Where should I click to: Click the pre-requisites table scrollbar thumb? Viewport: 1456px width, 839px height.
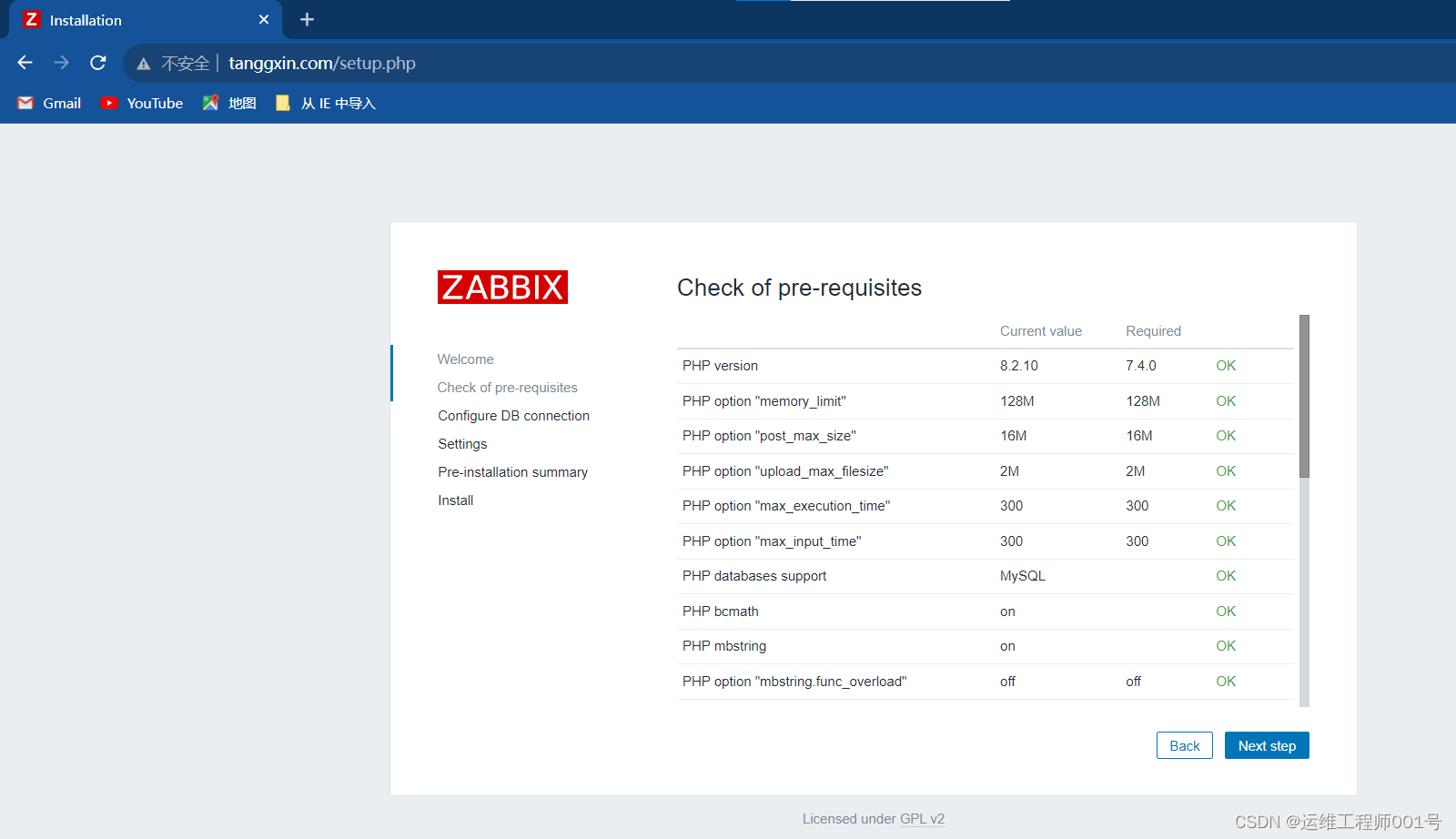tap(1304, 396)
